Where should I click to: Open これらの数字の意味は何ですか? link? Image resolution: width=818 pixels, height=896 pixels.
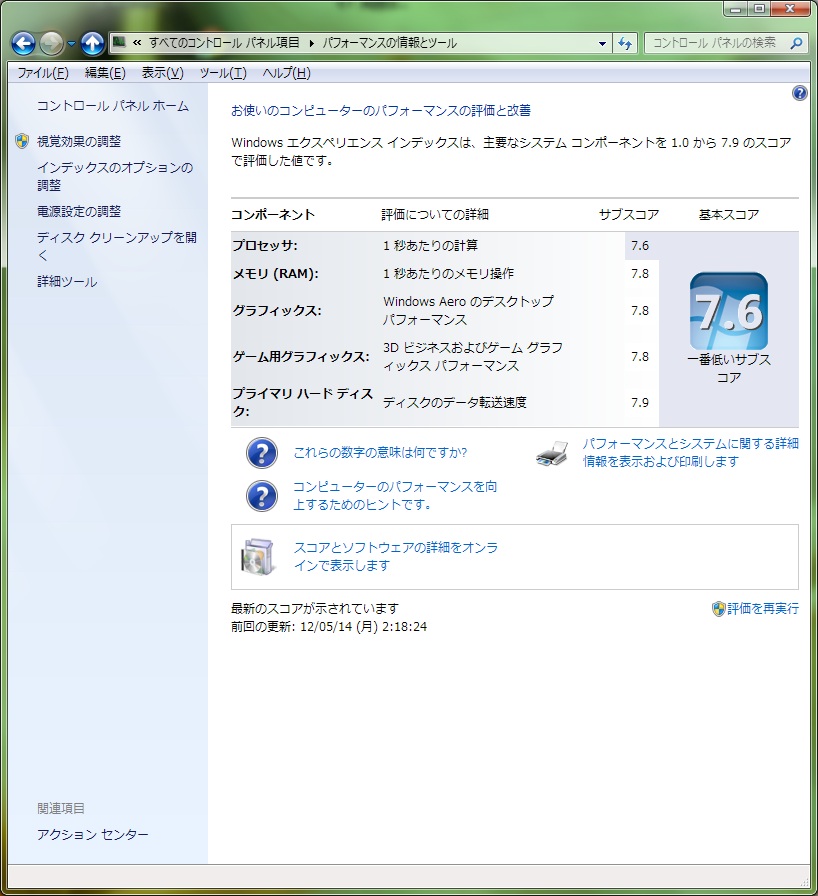380,453
